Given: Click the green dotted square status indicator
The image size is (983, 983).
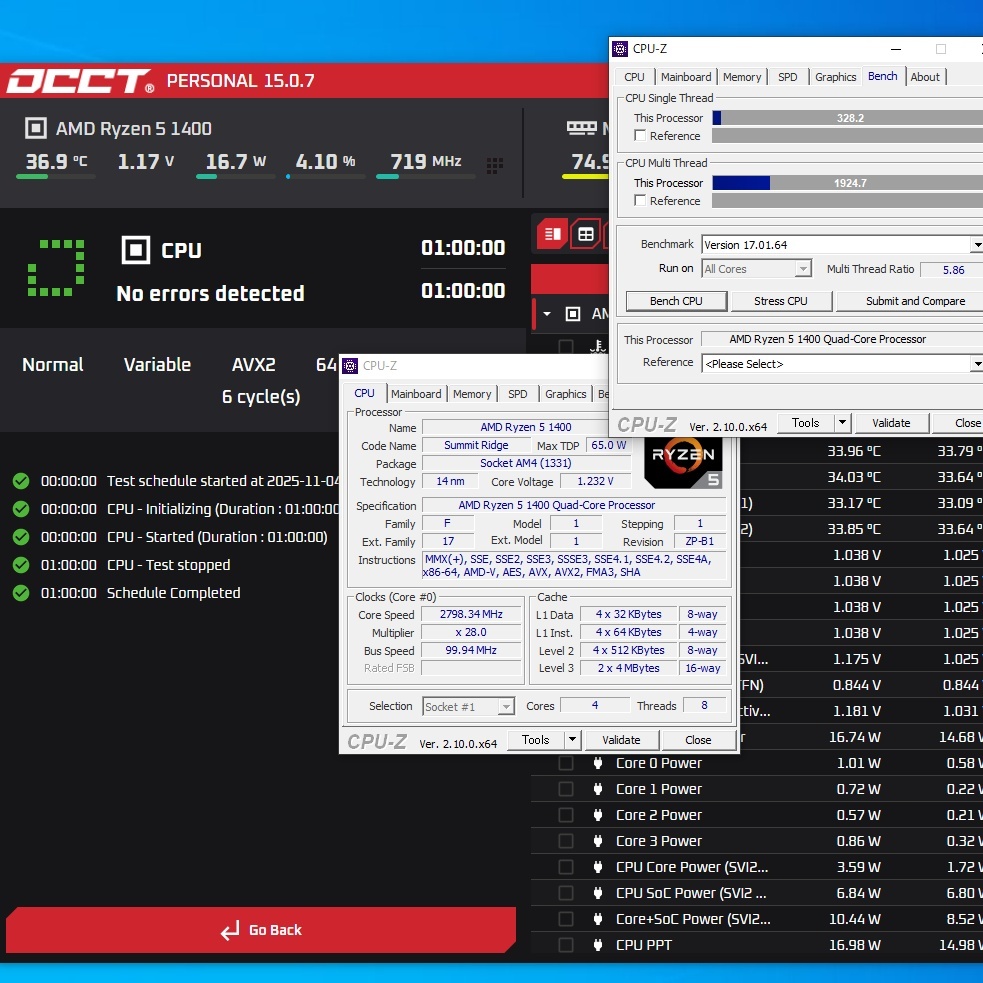Looking at the screenshot, I should pyautogui.click(x=56, y=268).
